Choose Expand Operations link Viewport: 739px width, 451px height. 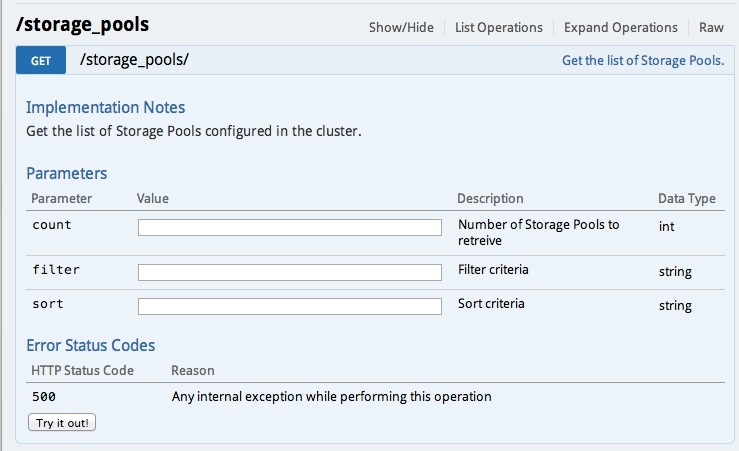tap(621, 27)
